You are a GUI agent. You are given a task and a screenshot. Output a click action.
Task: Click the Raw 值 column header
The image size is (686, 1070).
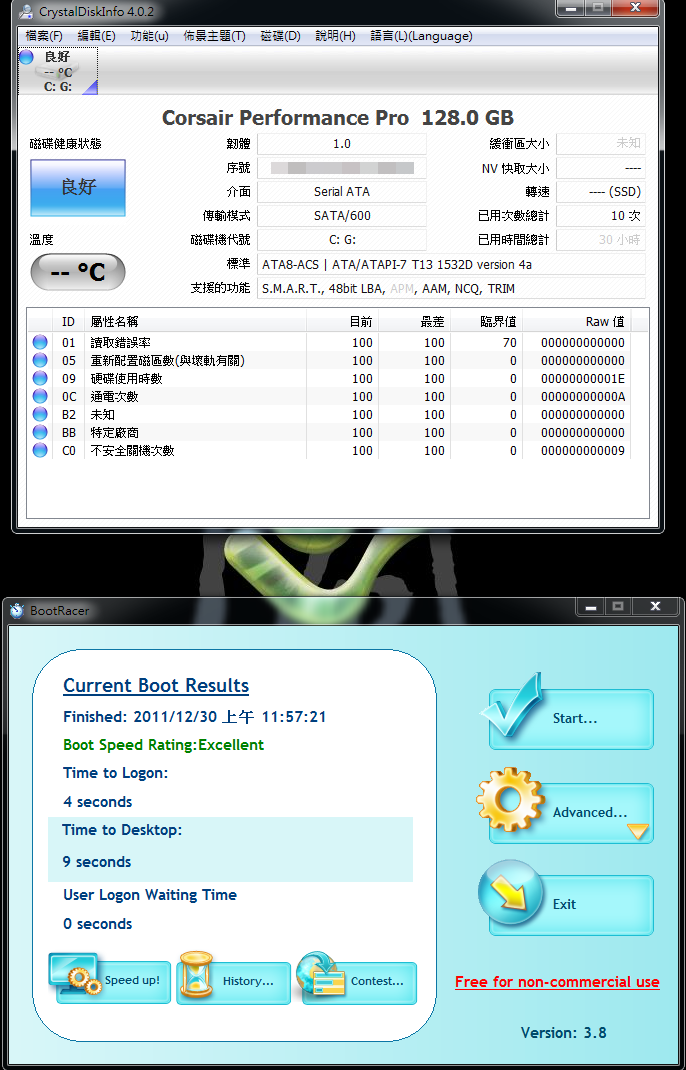(577, 321)
